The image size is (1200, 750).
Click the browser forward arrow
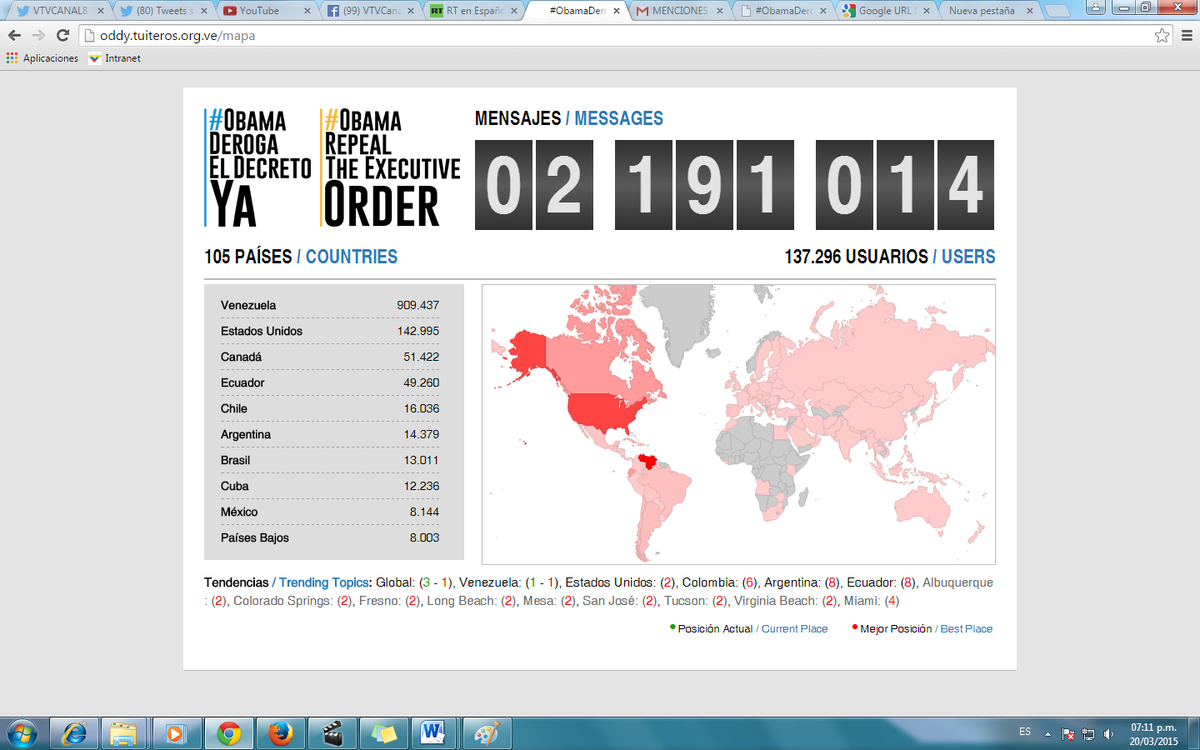pos(39,35)
